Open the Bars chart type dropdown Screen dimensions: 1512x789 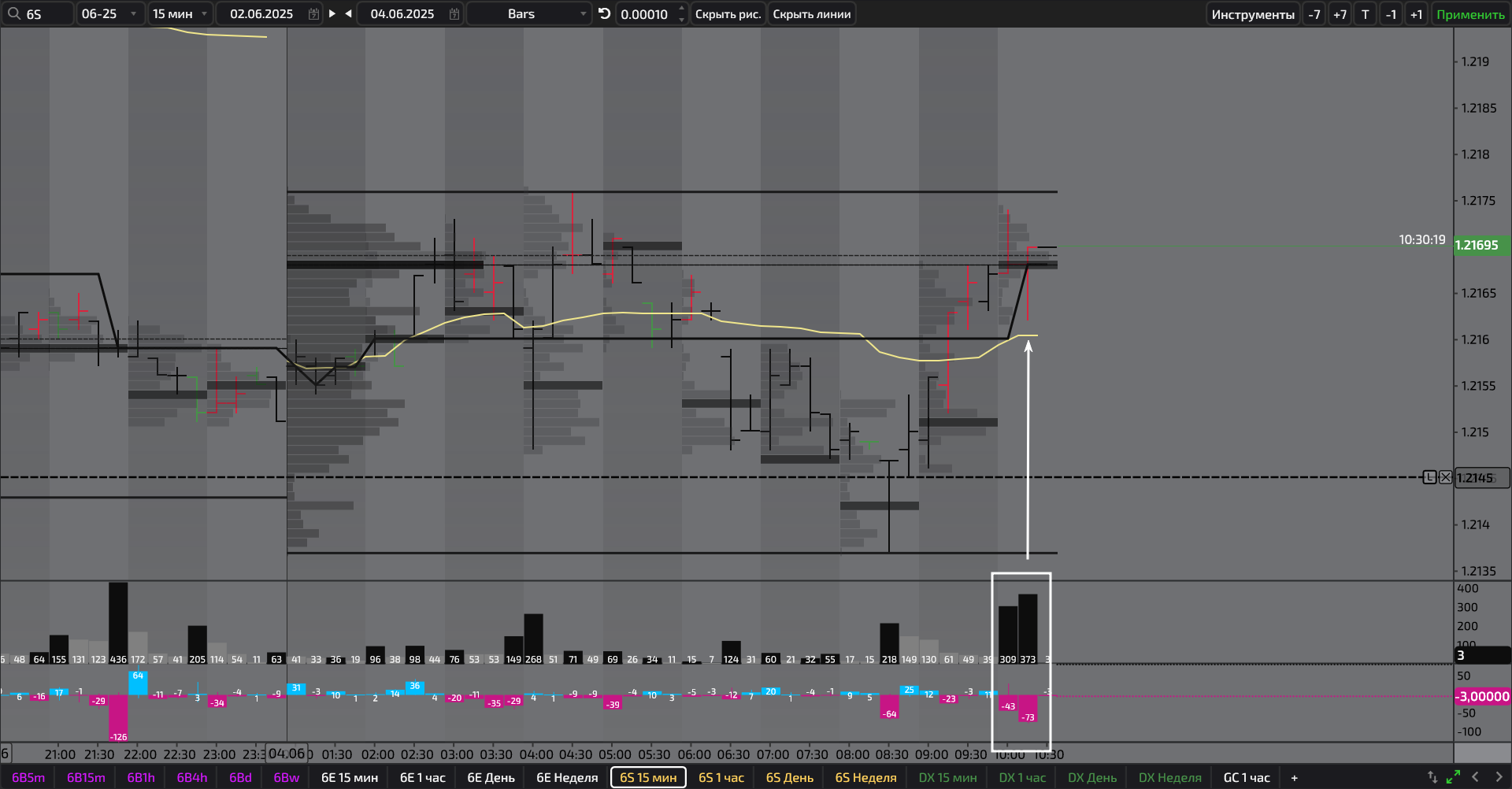[529, 14]
